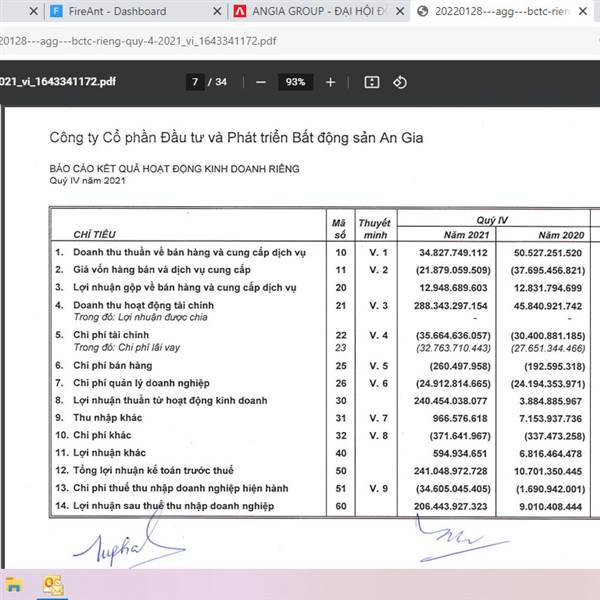Click the Quý IV năm 2021 subtitle

click(87, 181)
